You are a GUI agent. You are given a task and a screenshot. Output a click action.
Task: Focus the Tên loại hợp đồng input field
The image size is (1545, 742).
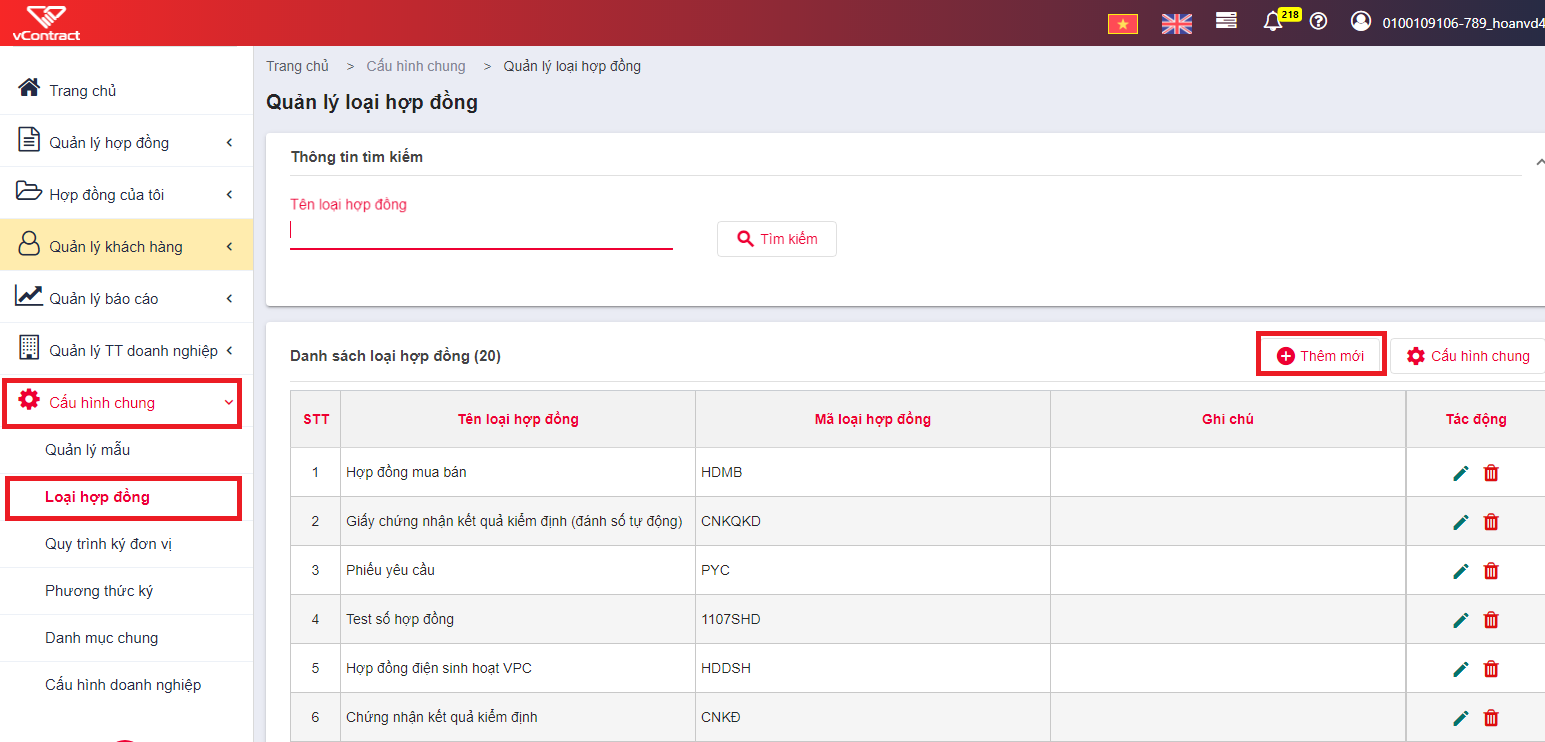point(481,232)
